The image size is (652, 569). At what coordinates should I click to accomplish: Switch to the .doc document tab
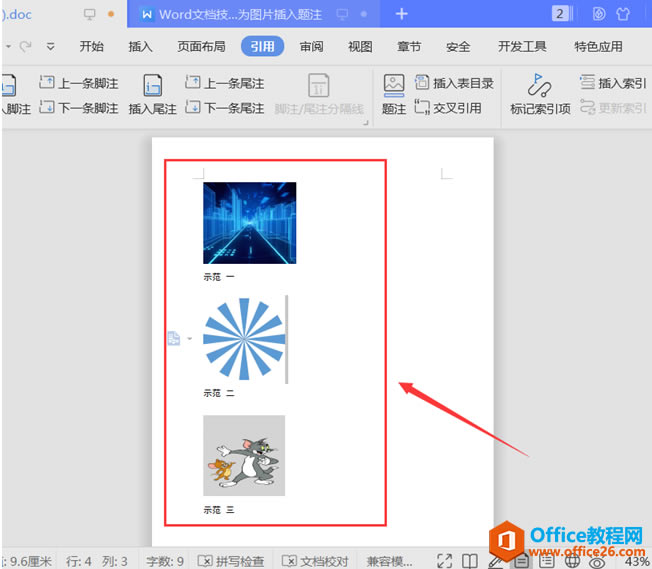62,14
